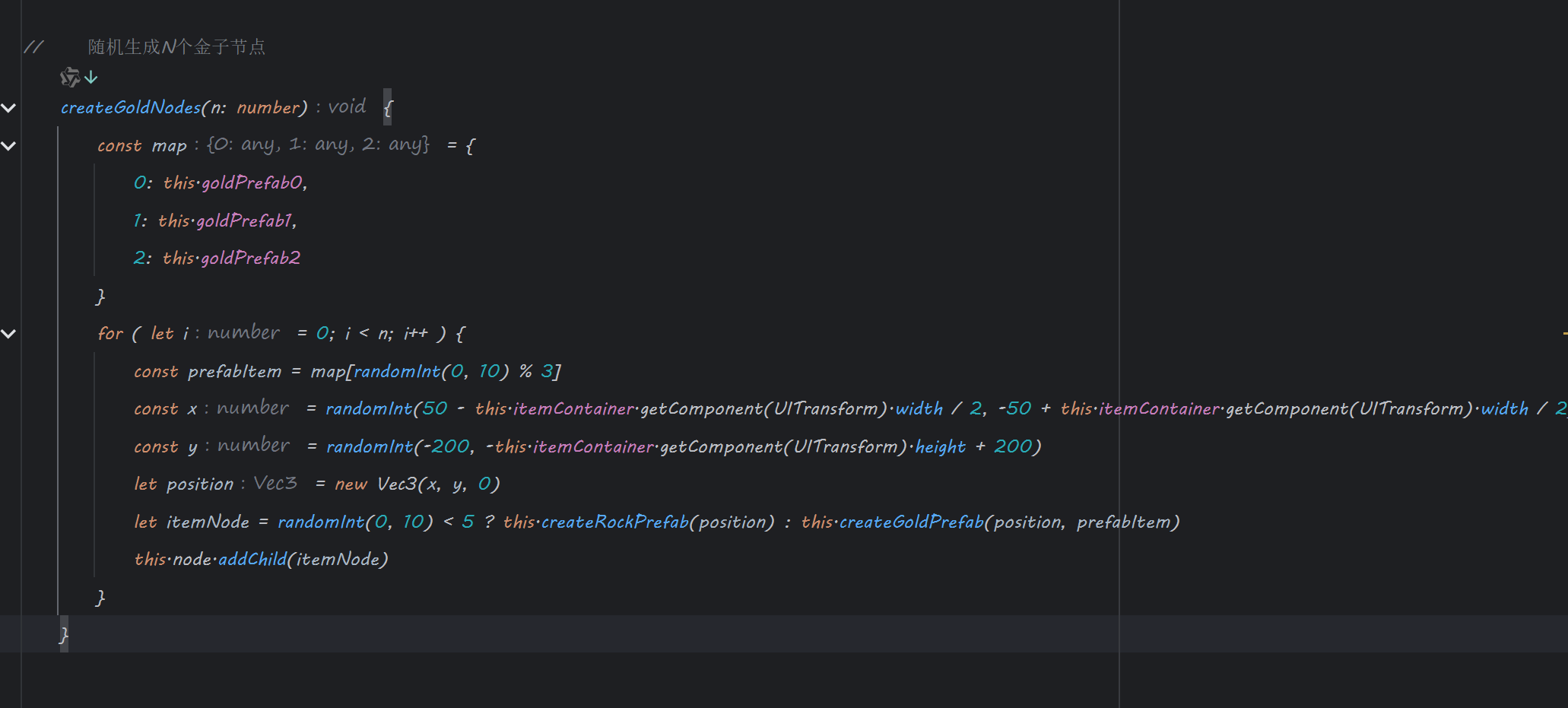Click the 'for' keyword

[x=110, y=334]
